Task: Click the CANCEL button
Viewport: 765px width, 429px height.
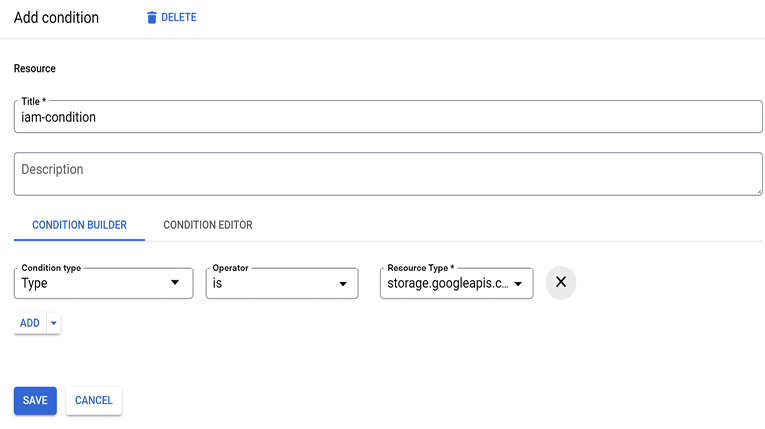Action: click(x=94, y=400)
